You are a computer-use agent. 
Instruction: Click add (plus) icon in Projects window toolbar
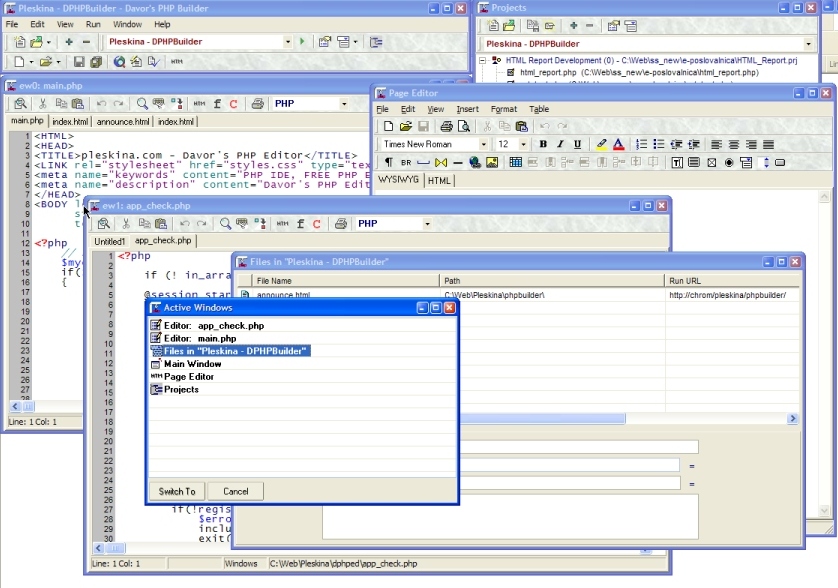(x=573, y=25)
